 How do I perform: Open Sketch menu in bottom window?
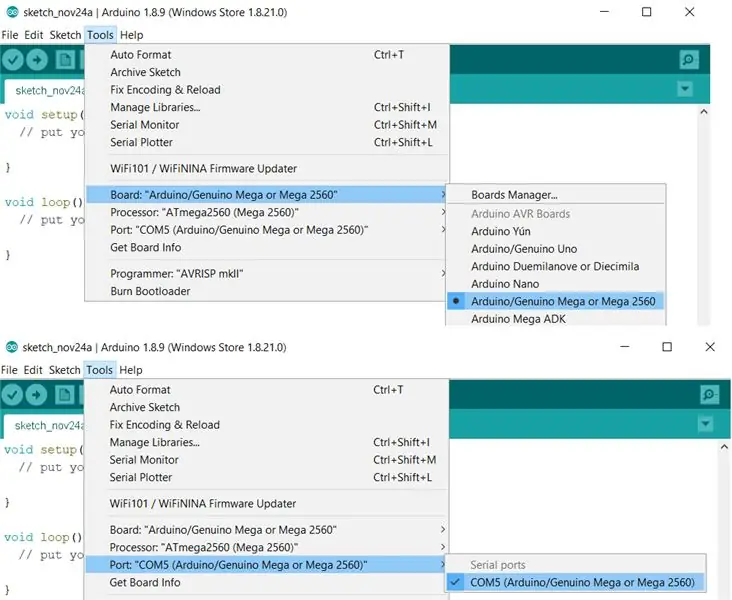click(x=65, y=370)
